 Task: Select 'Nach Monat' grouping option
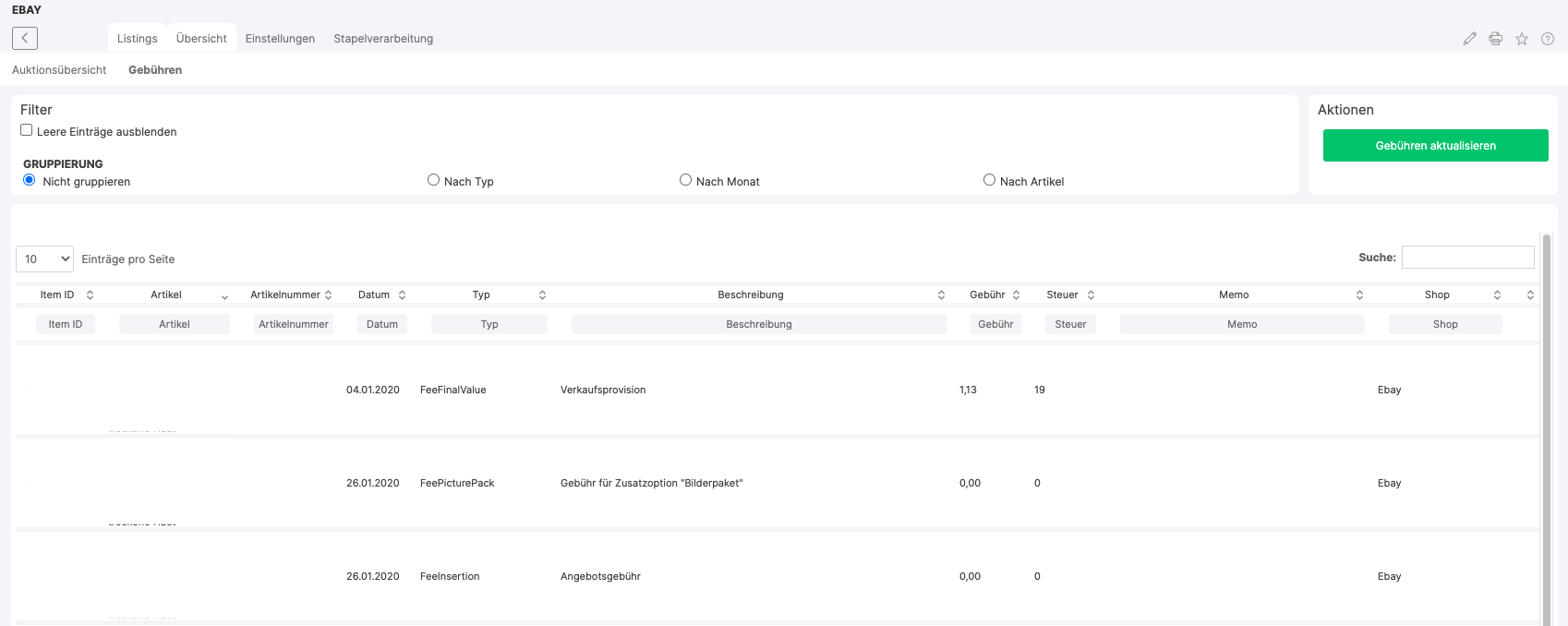[685, 180]
